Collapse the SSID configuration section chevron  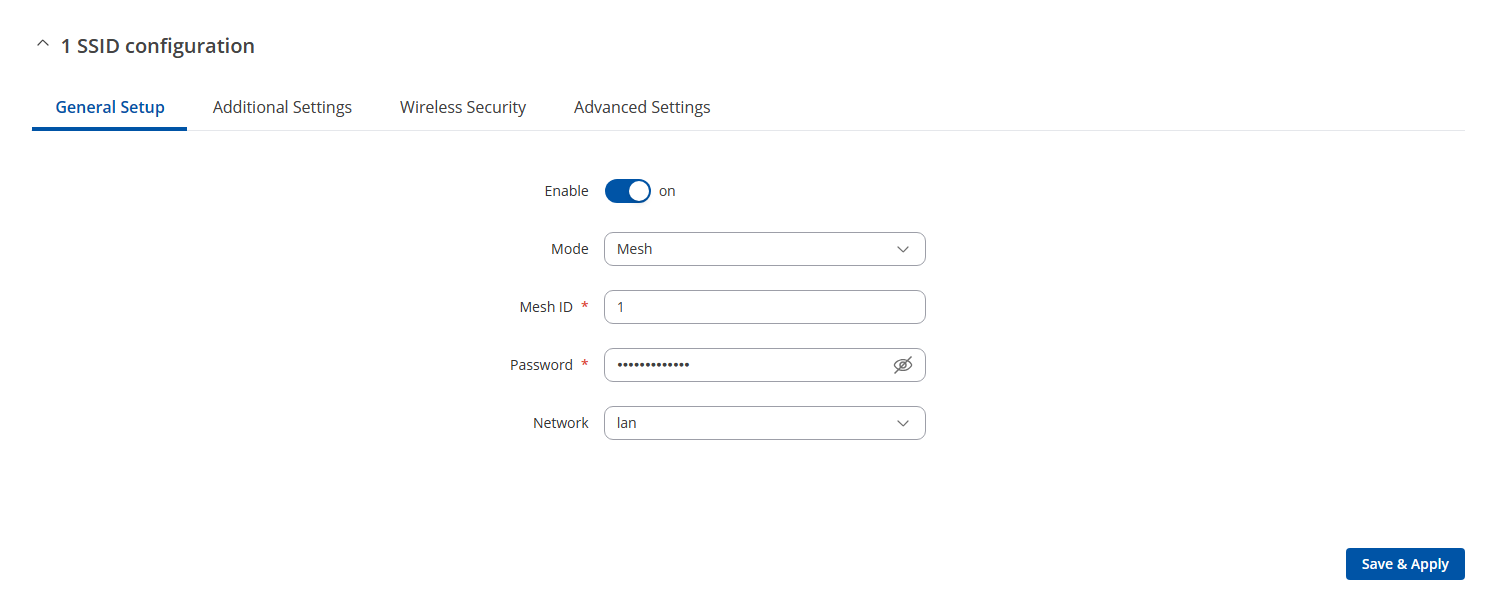click(x=42, y=45)
